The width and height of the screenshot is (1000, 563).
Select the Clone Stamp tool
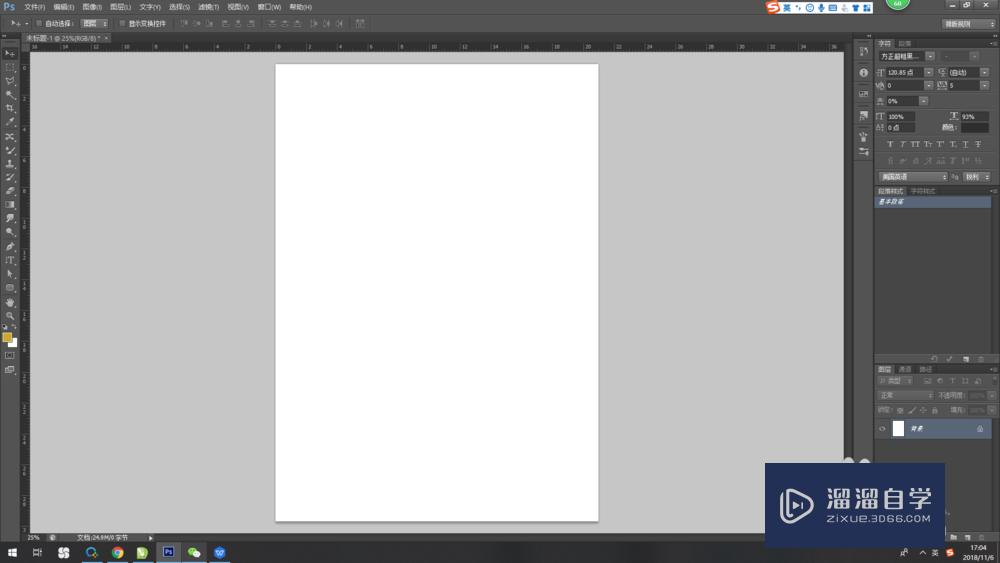point(10,164)
